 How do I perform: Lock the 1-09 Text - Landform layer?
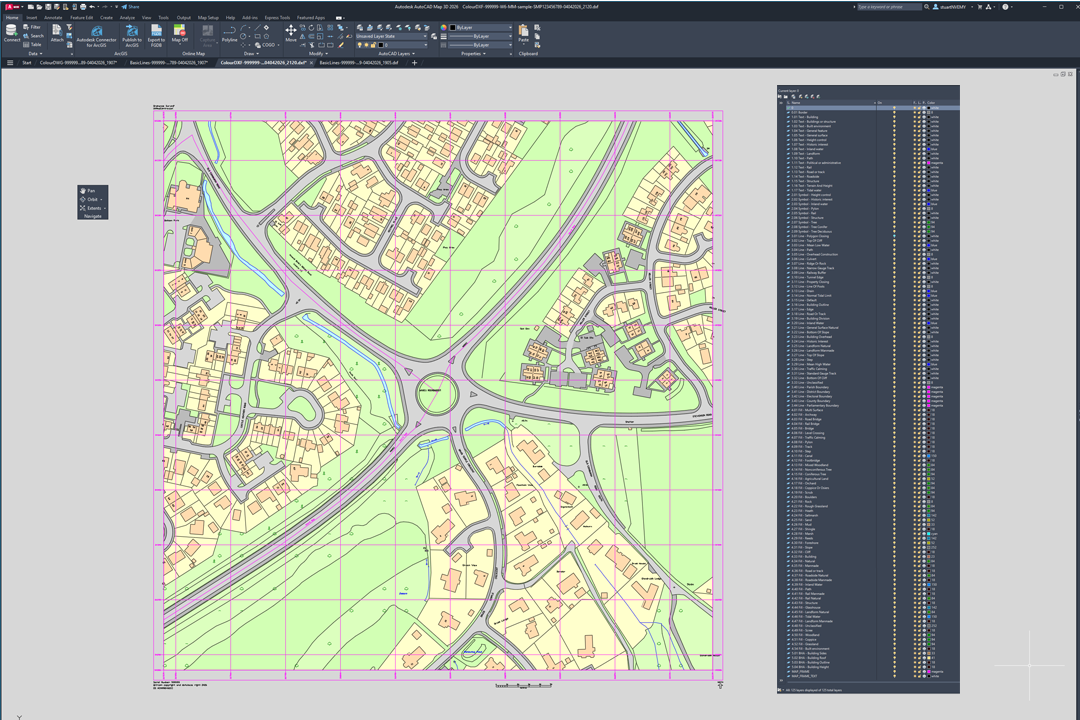pyautogui.click(x=920, y=154)
